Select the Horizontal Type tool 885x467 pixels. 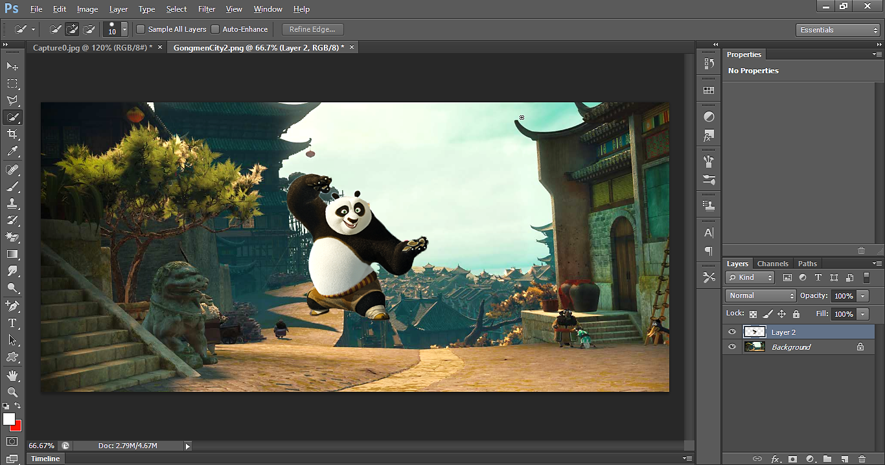coord(12,323)
